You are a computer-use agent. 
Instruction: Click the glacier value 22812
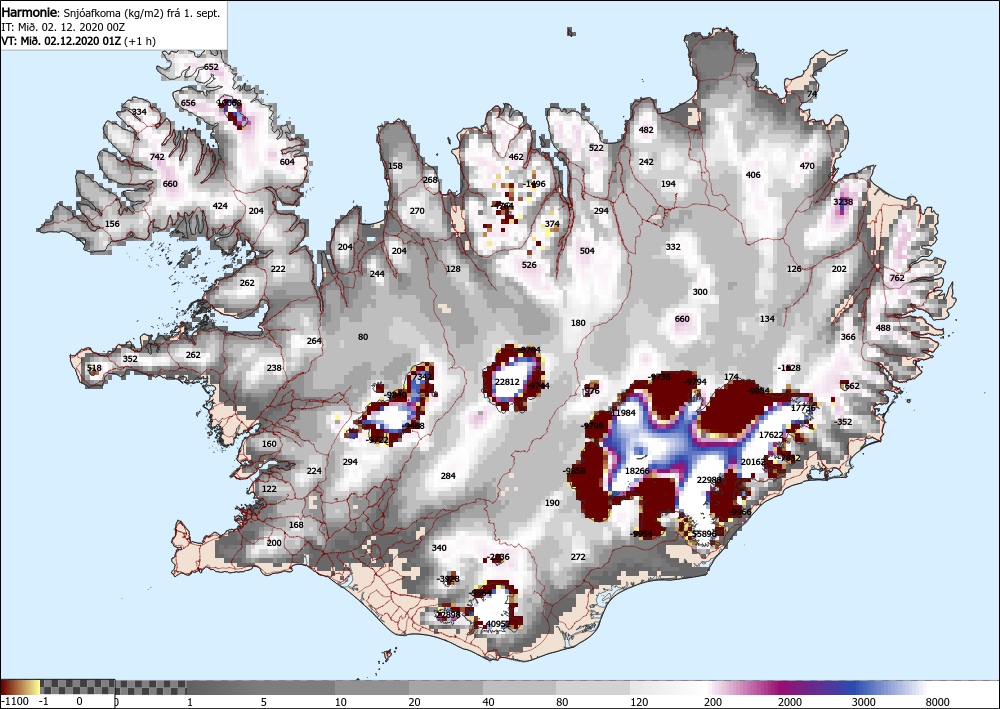(x=507, y=382)
